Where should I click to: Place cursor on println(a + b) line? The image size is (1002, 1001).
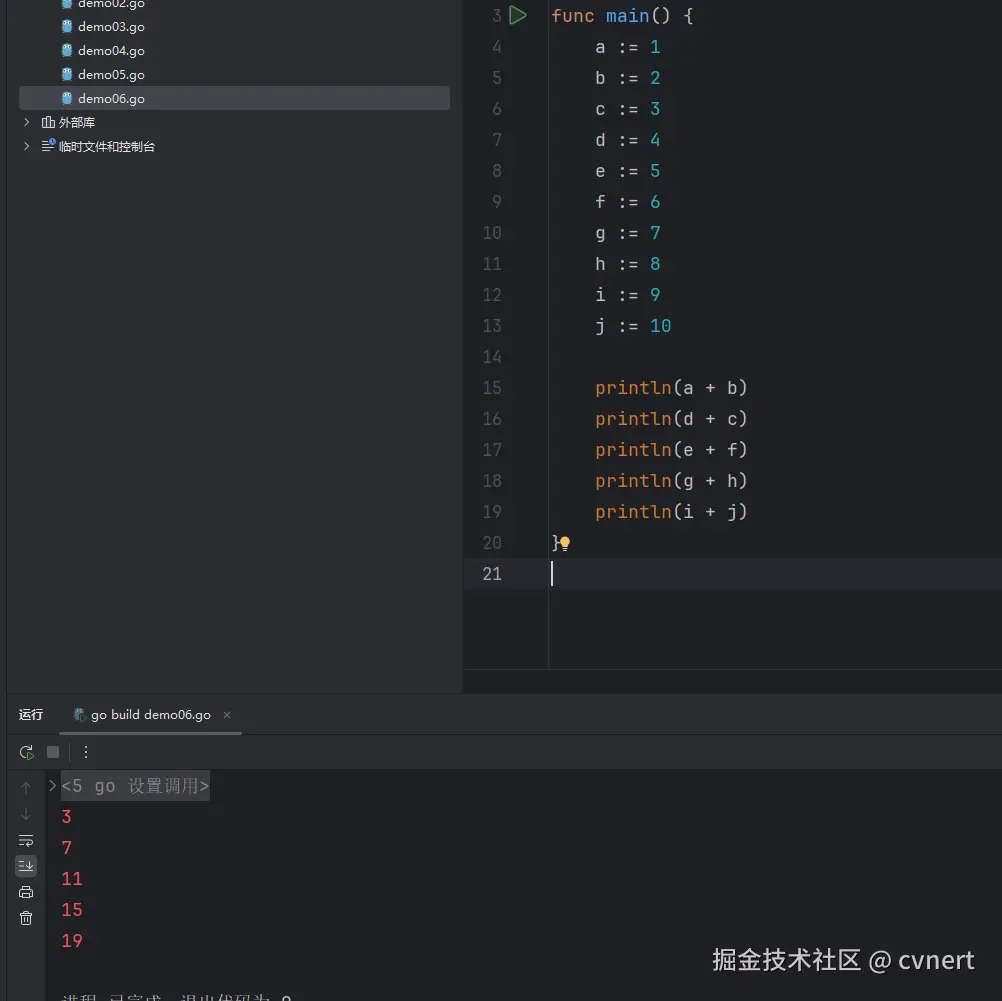tap(670, 388)
